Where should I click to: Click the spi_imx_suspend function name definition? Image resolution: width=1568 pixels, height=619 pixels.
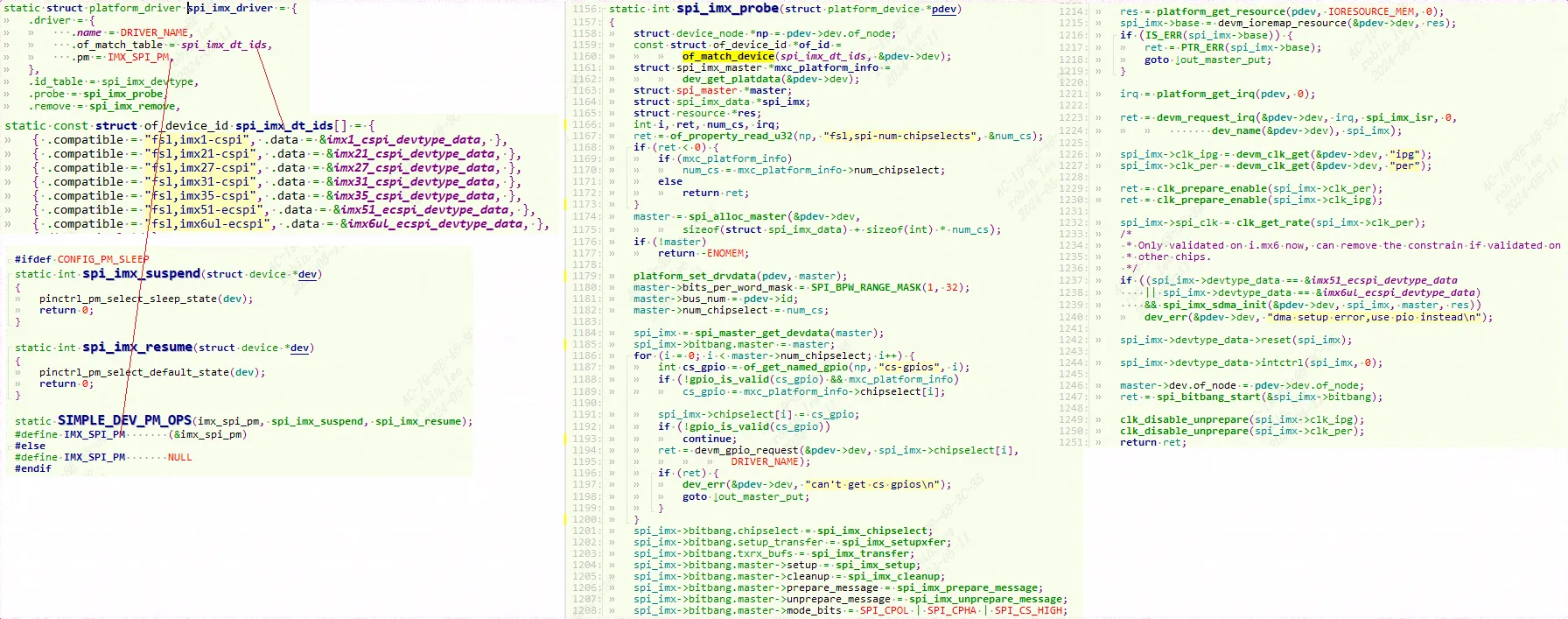point(141,274)
